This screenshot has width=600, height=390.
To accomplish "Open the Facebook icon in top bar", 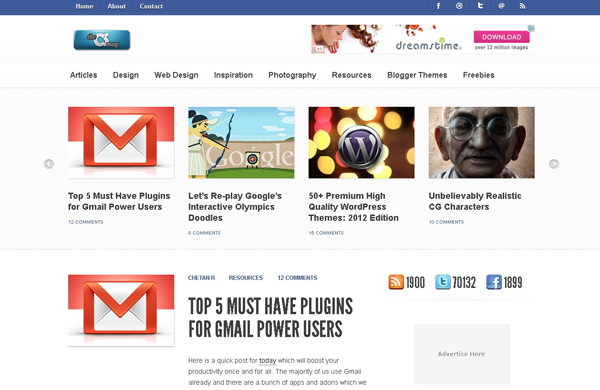I will pyautogui.click(x=438, y=6).
